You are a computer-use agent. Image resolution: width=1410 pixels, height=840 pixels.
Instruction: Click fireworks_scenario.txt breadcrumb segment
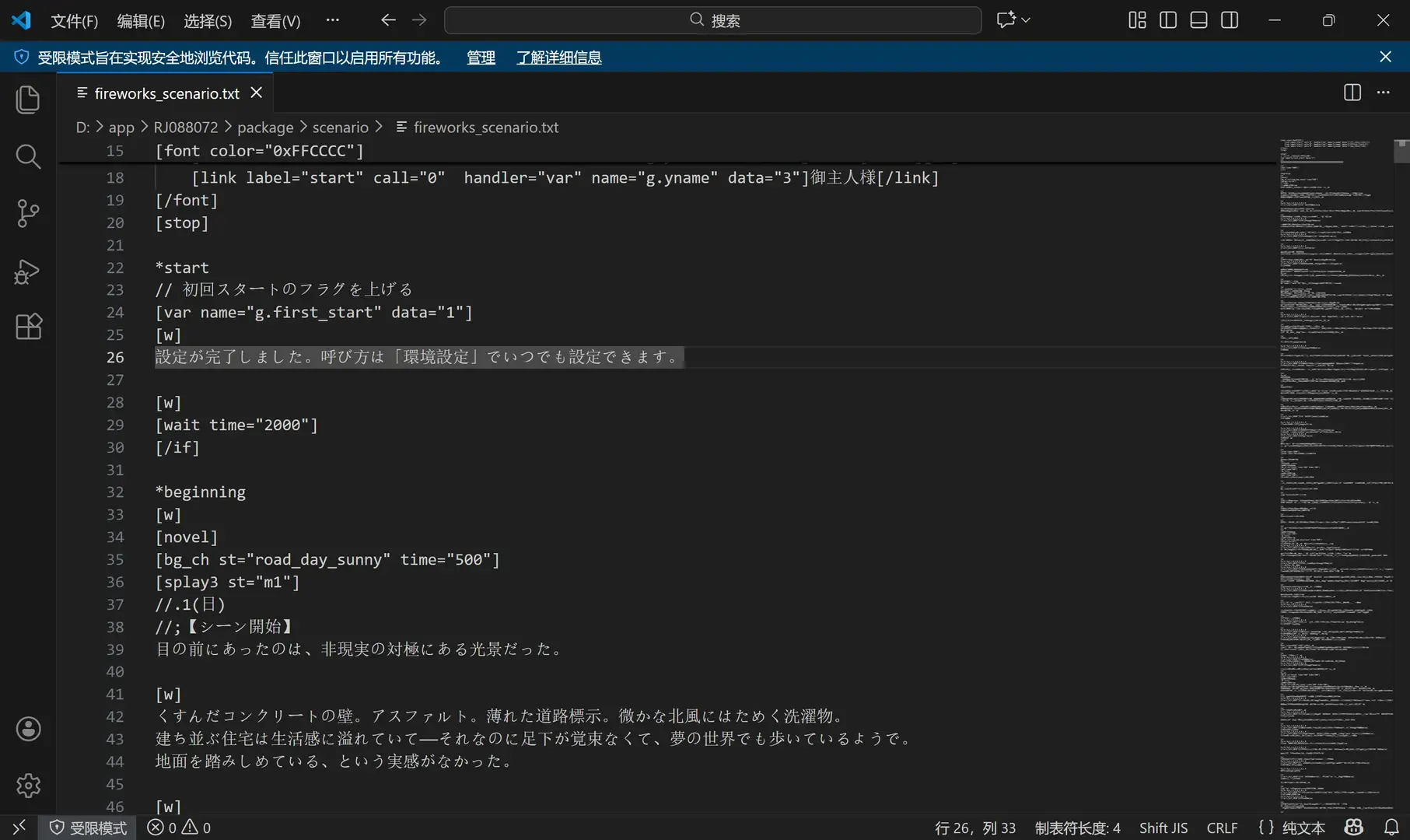pyautogui.click(x=486, y=127)
